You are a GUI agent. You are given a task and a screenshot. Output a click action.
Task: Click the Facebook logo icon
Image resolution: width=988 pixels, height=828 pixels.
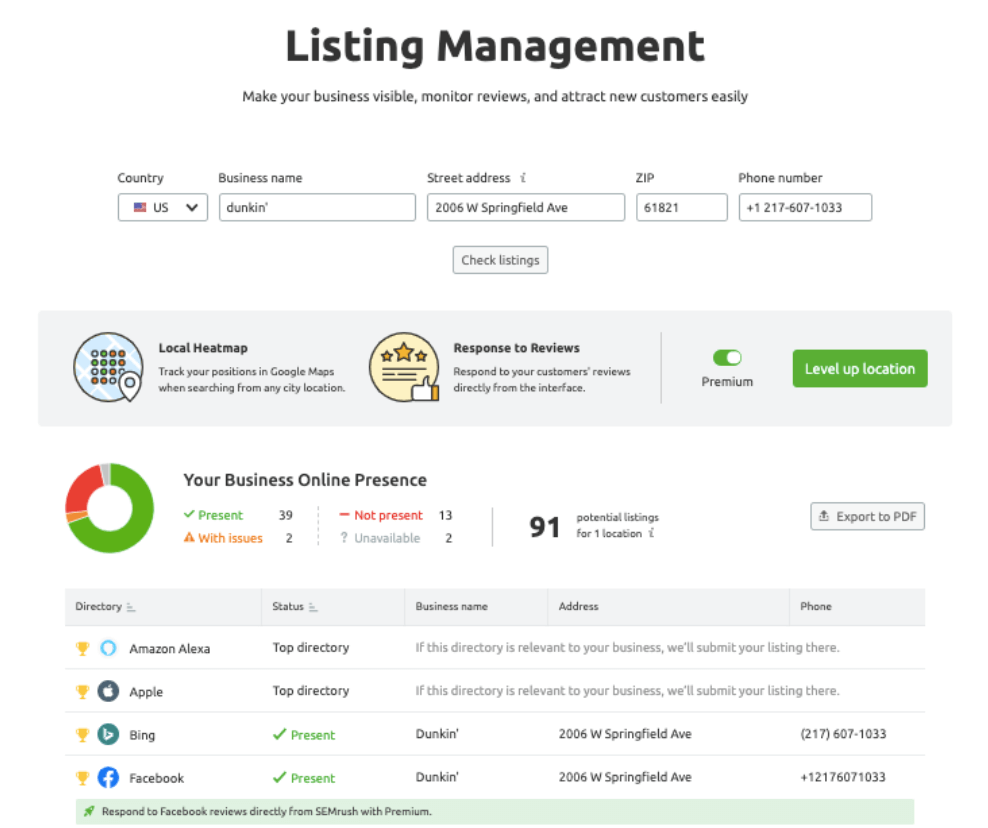[x=108, y=778]
